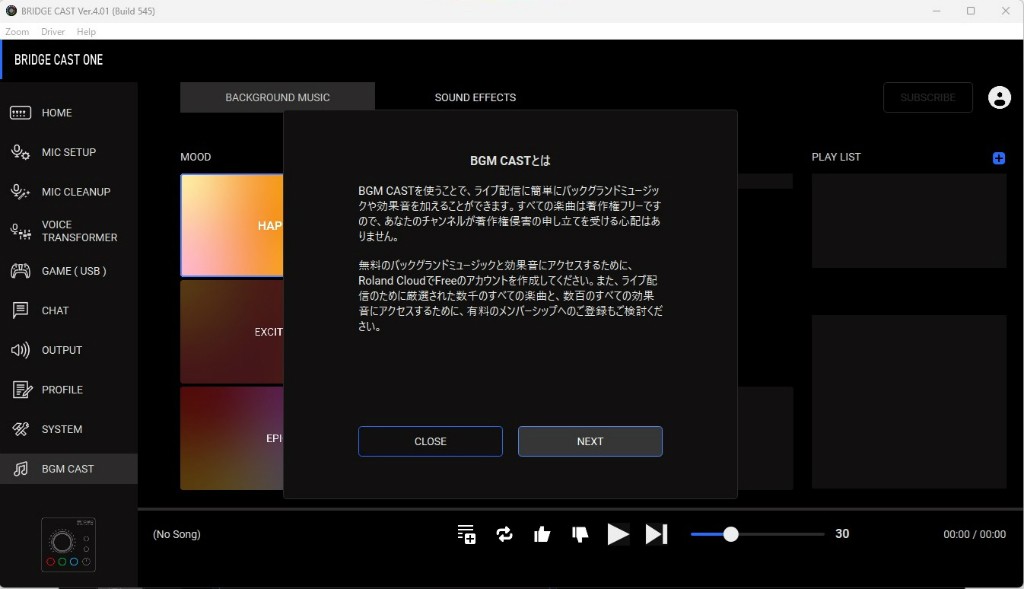Toggle repeat playback icon

tap(504, 534)
